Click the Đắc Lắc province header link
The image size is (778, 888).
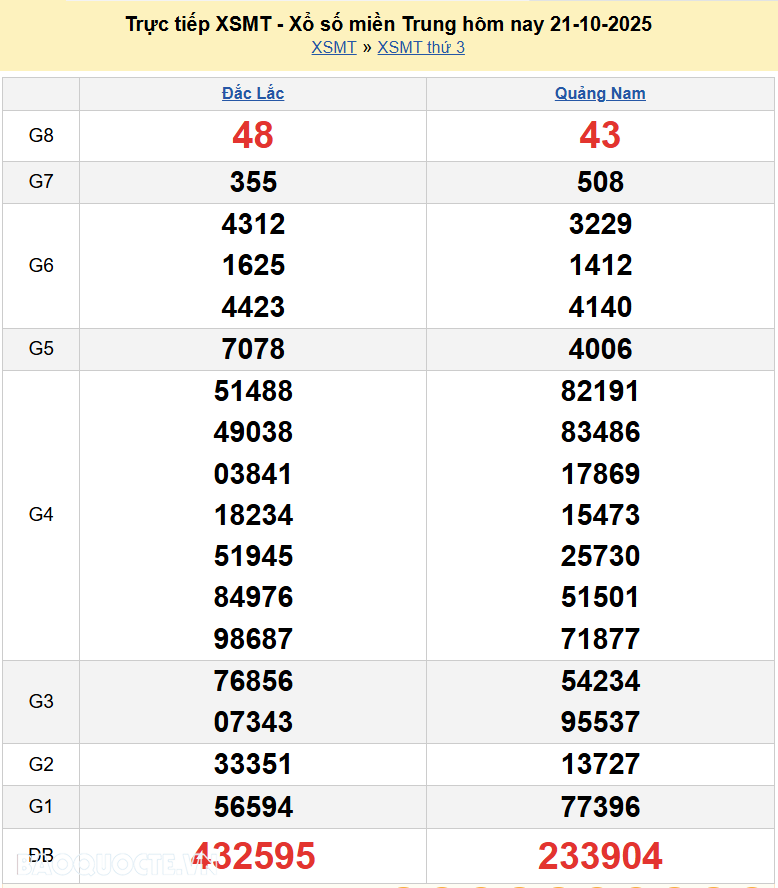coord(253,93)
